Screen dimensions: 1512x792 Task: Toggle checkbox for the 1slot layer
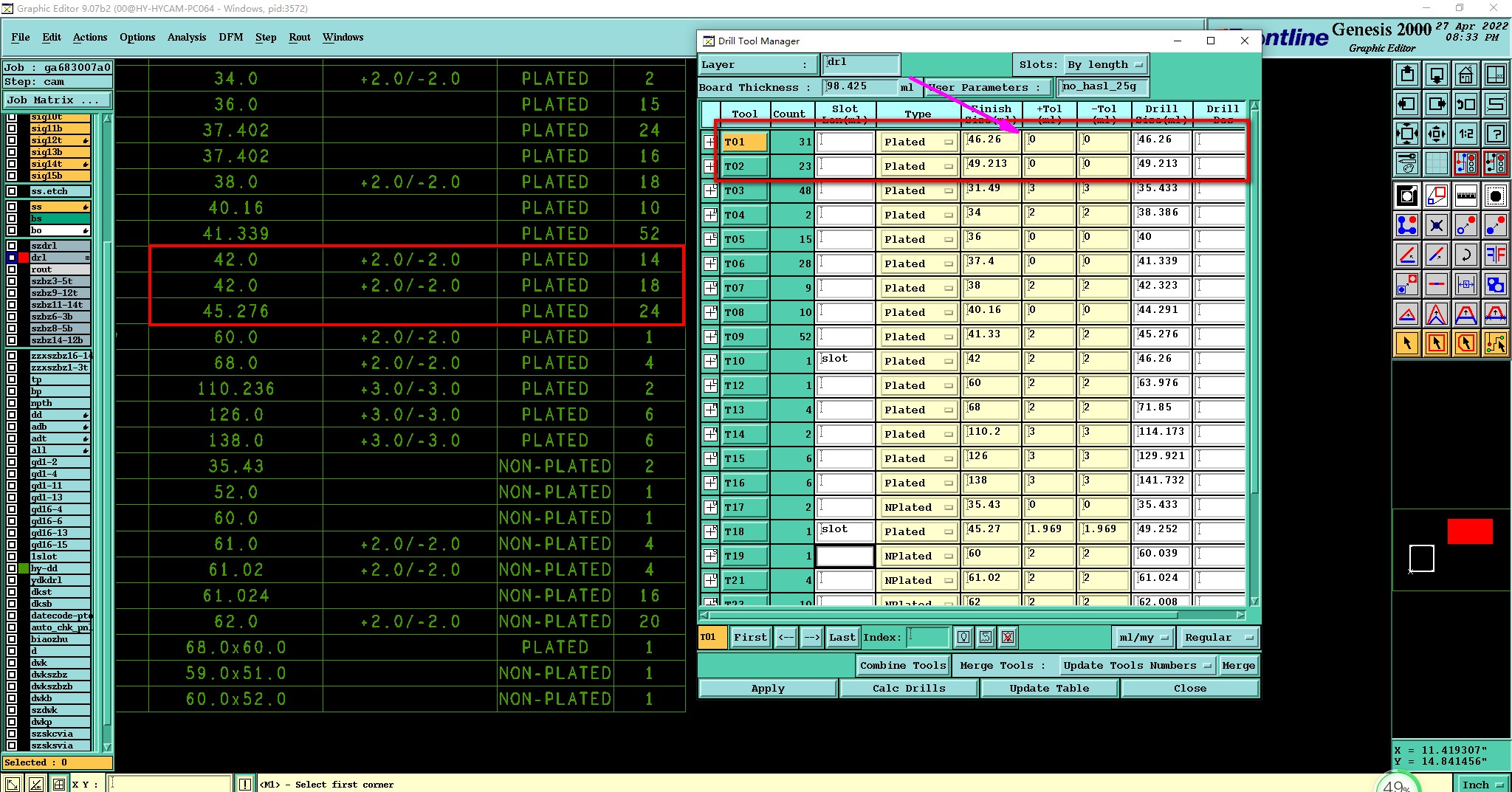tap(12, 557)
